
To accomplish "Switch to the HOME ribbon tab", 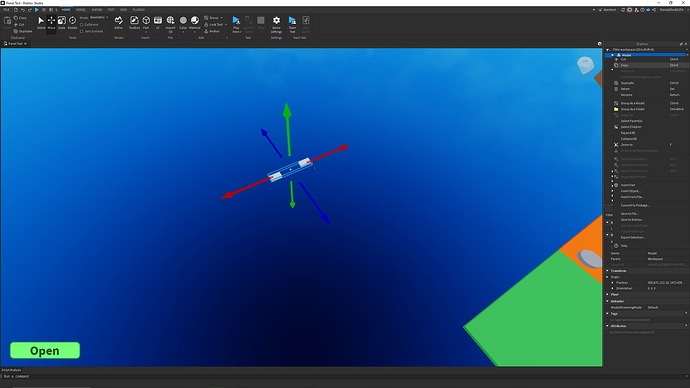I will click(x=66, y=10).
